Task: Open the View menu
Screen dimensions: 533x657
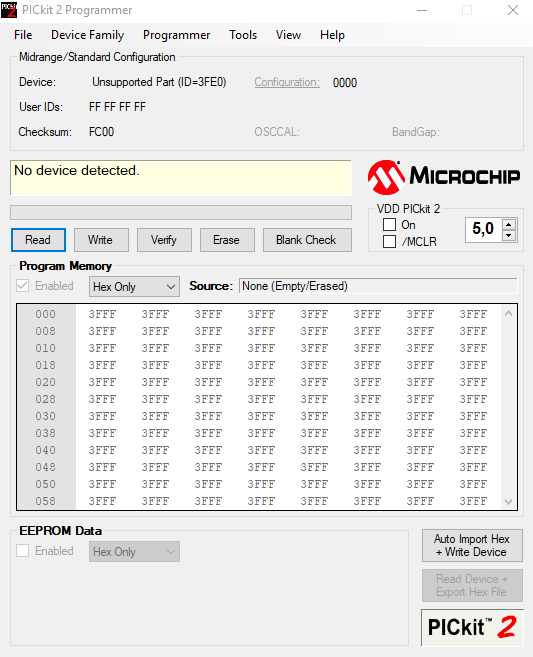Action: tap(288, 35)
